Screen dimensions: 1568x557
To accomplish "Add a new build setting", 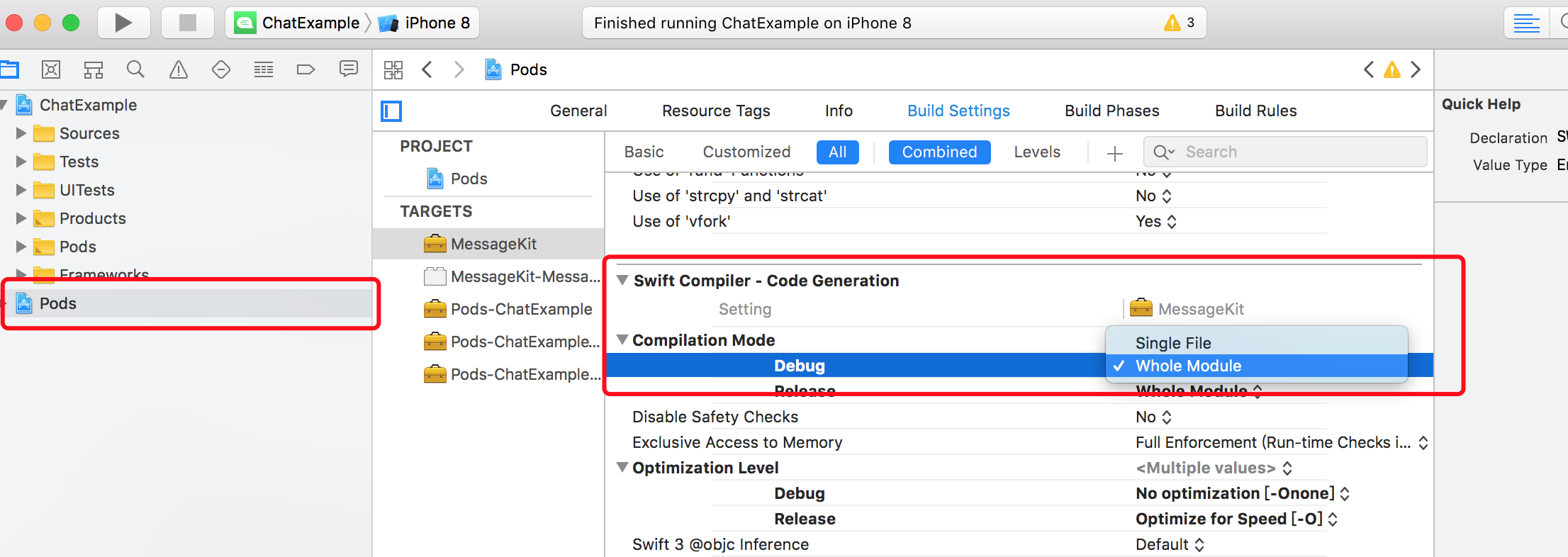I will coord(1115,153).
